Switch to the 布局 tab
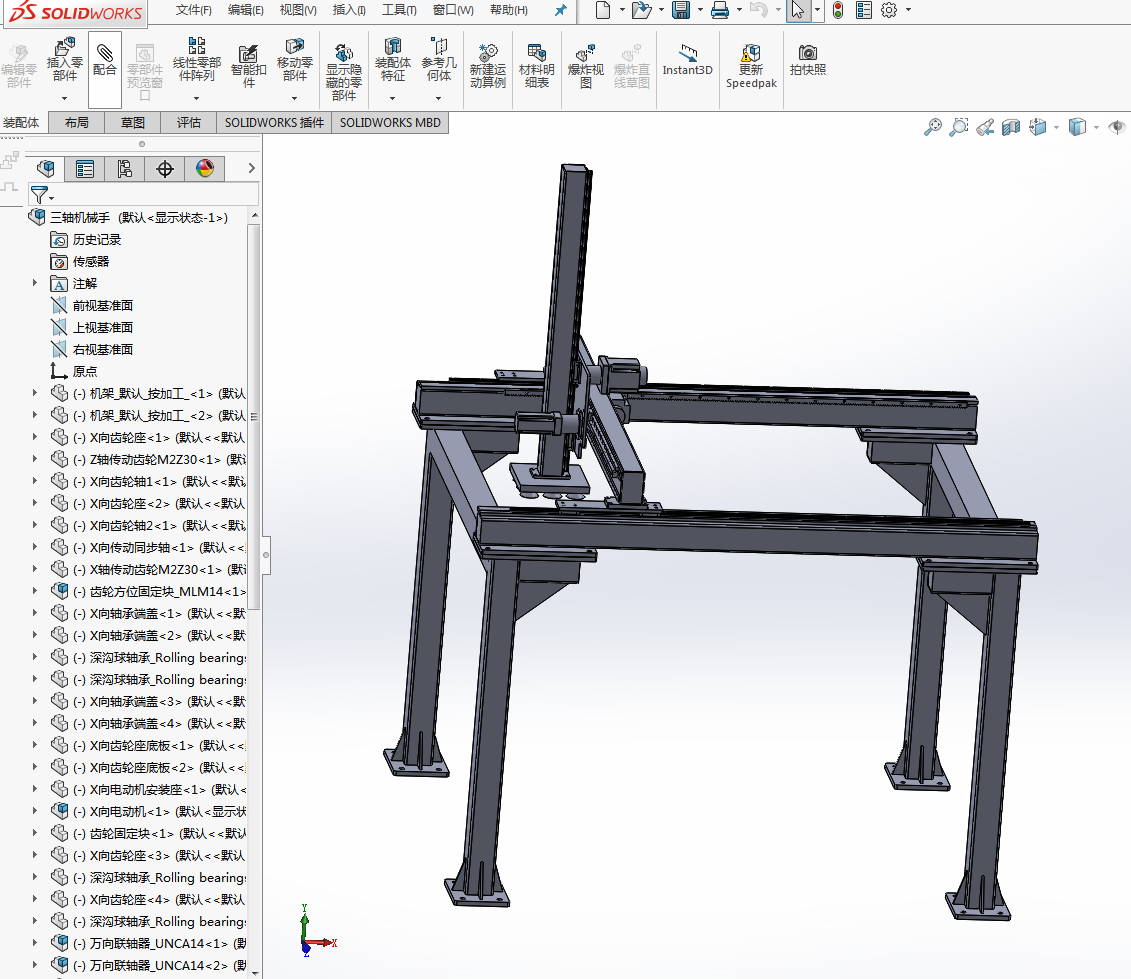 [76, 123]
